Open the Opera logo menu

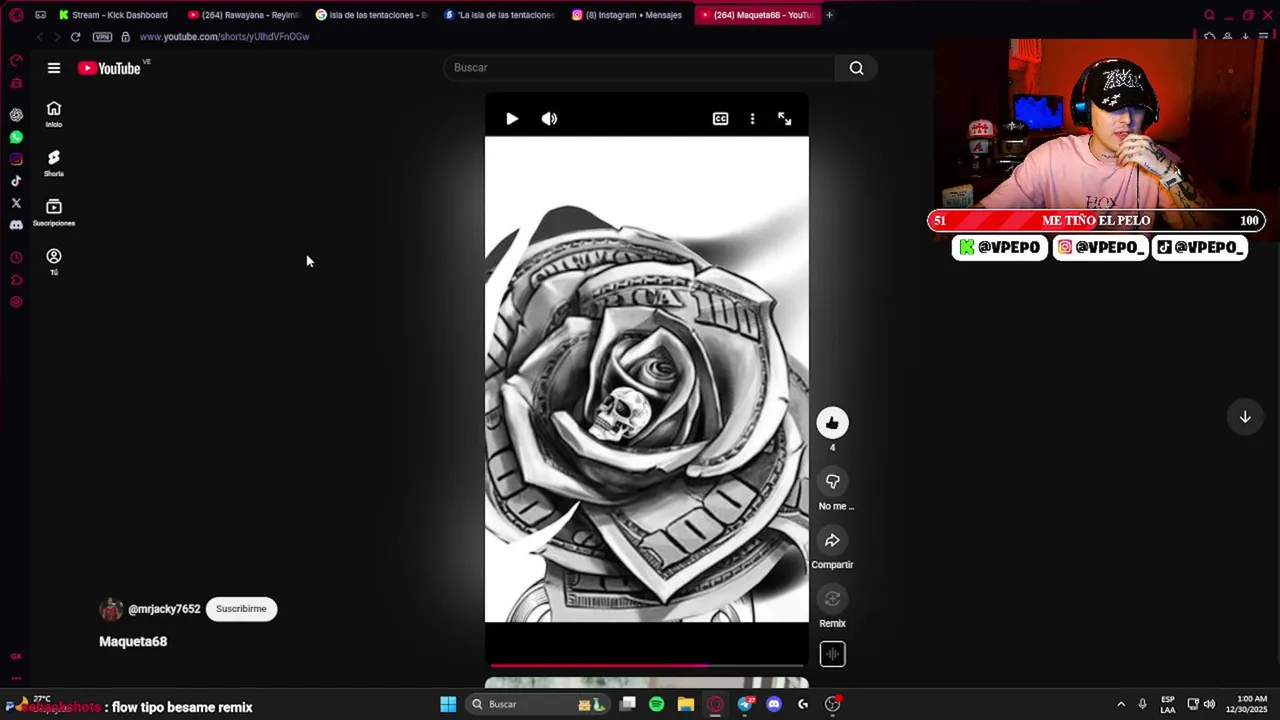coord(16,15)
